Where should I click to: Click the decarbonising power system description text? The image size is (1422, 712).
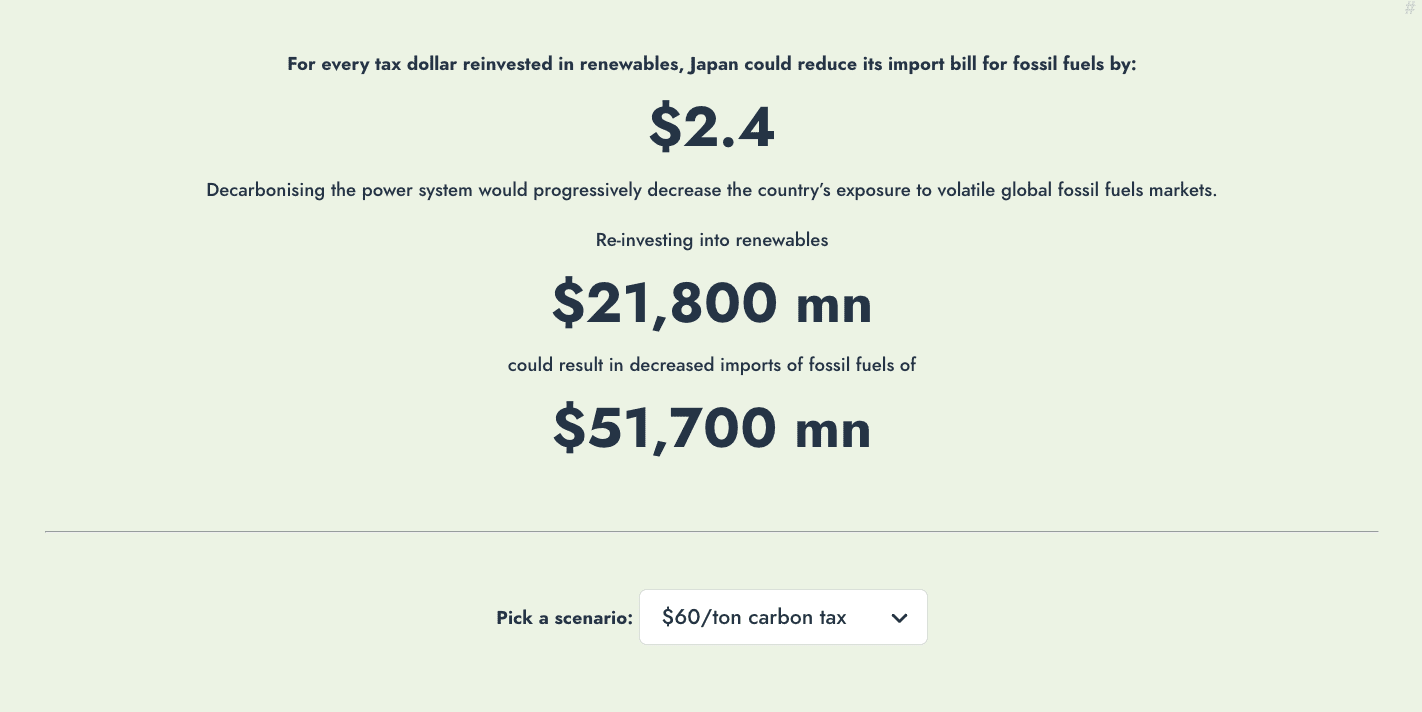coord(711,190)
